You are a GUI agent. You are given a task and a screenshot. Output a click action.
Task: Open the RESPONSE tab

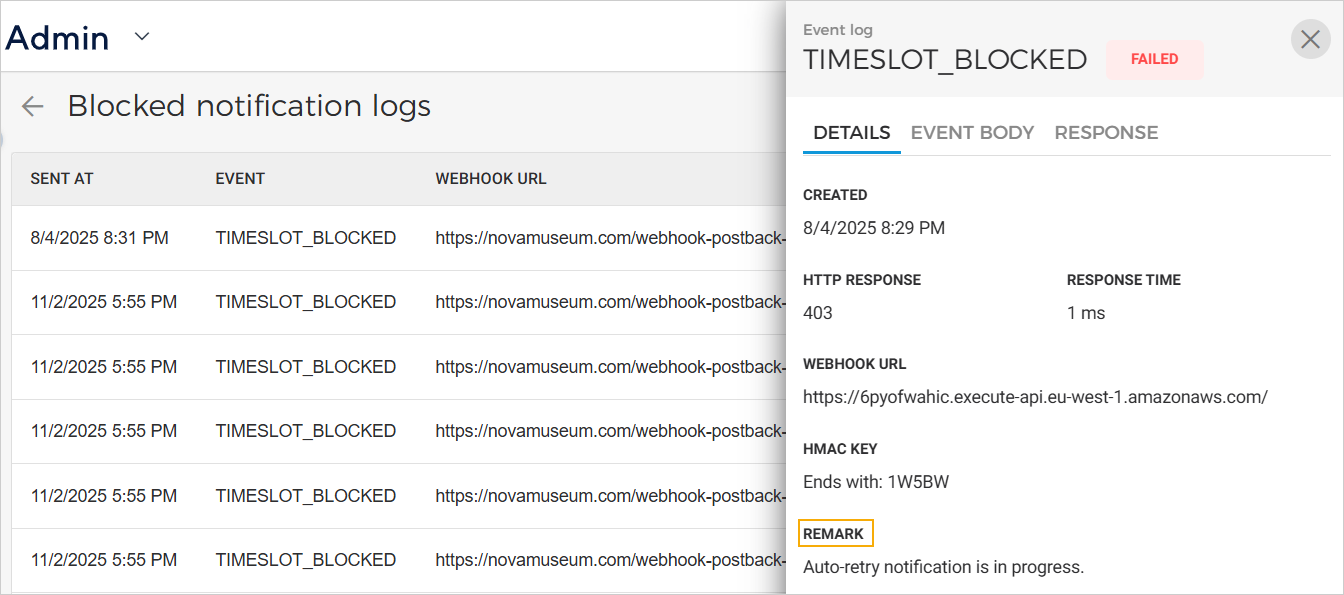point(1106,133)
